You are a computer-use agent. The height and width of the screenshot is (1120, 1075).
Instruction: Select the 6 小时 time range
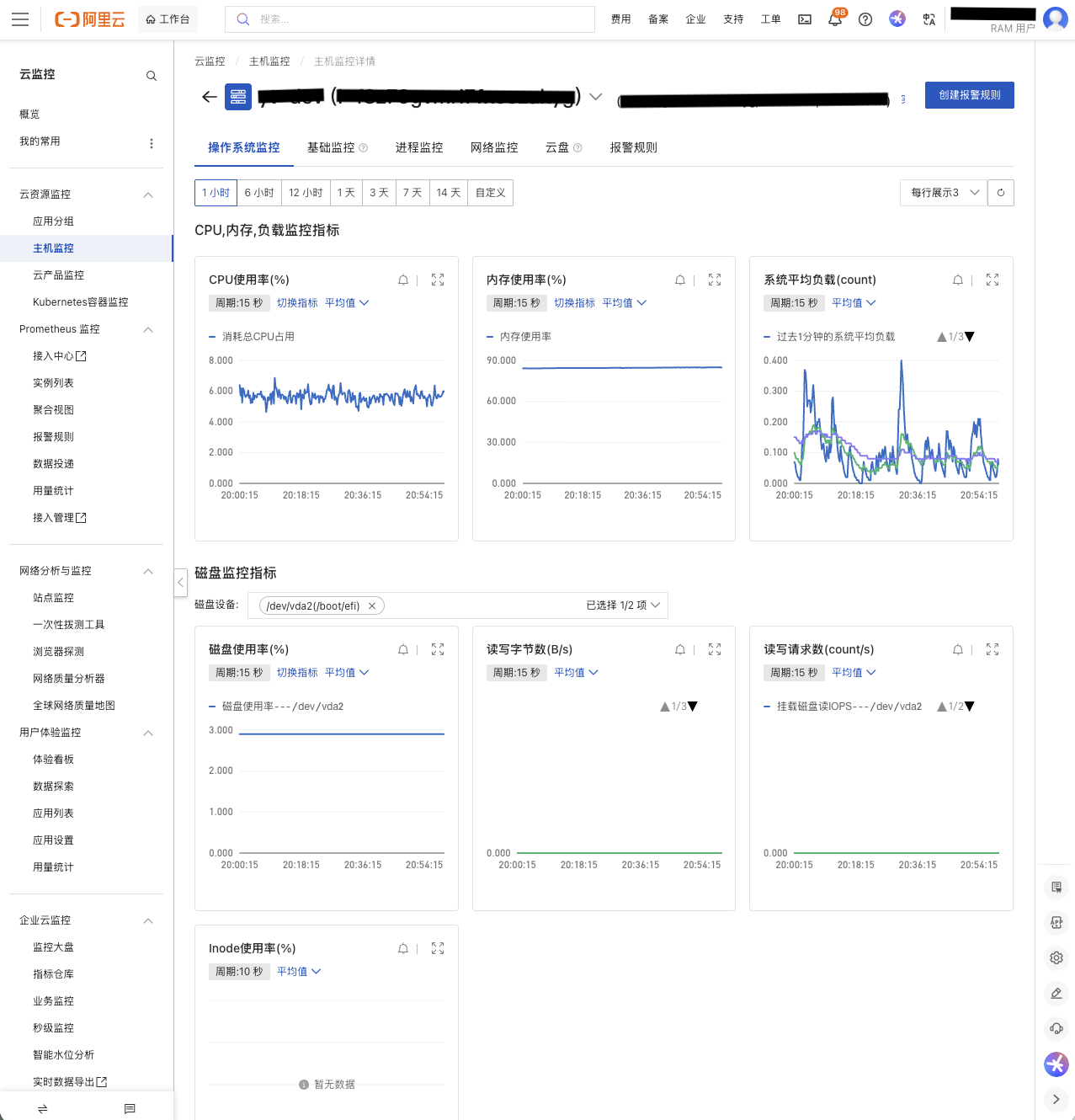tap(259, 193)
